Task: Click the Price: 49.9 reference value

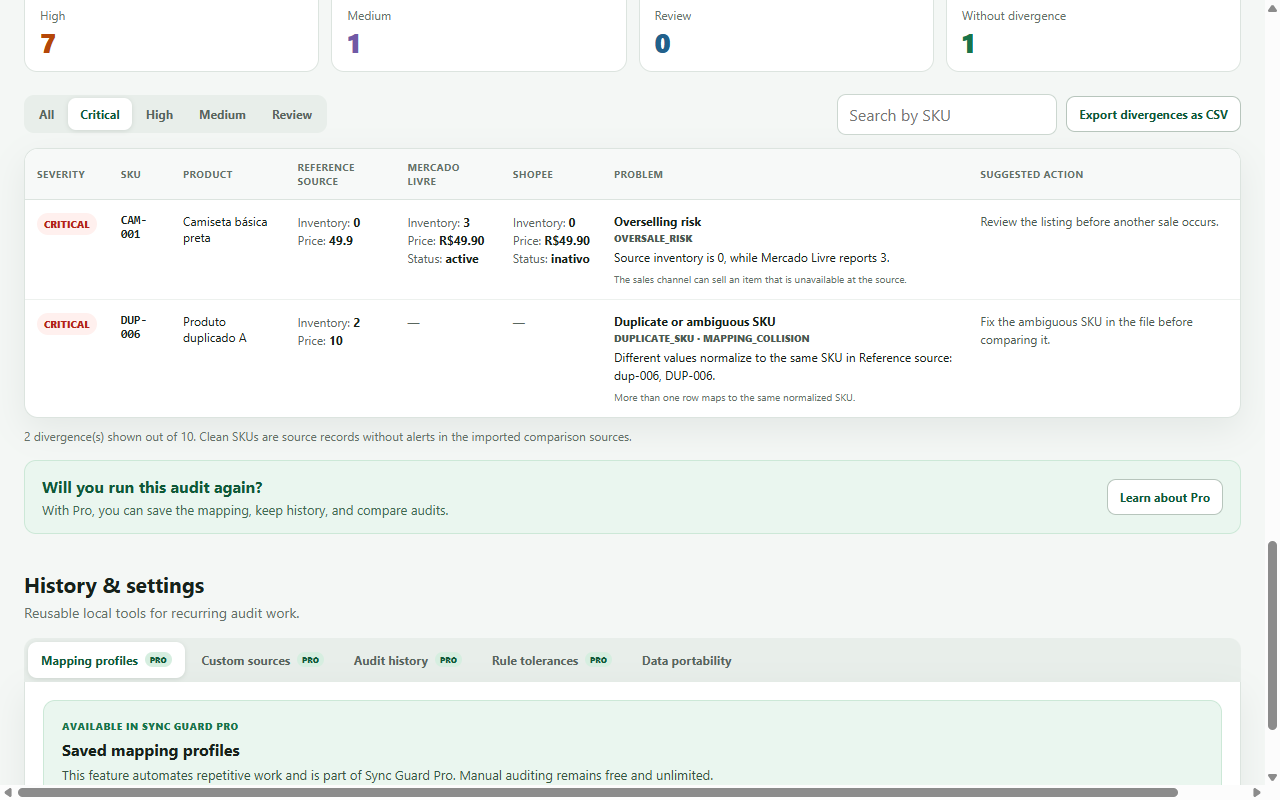Action: (325, 241)
